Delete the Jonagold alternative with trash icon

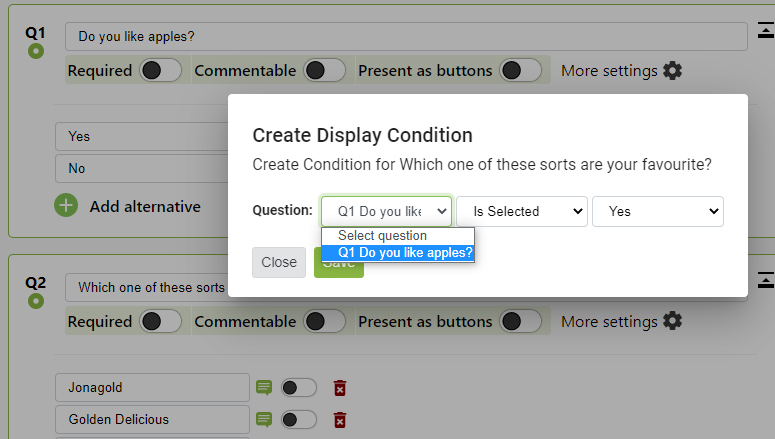[x=340, y=388]
